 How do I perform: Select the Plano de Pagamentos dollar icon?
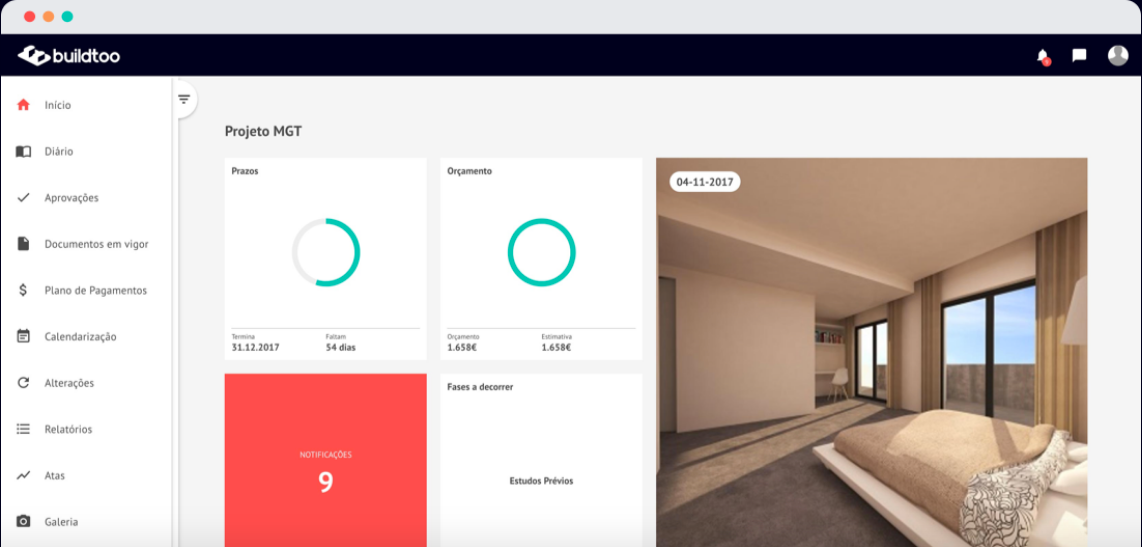[24, 290]
